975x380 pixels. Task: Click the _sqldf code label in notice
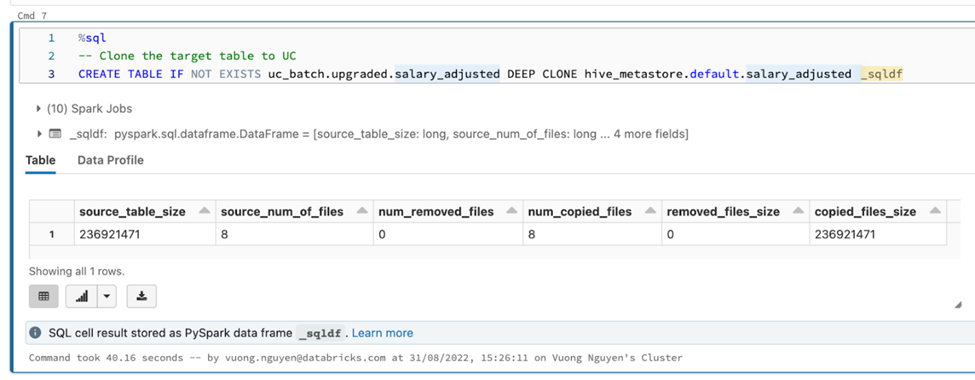point(321,333)
